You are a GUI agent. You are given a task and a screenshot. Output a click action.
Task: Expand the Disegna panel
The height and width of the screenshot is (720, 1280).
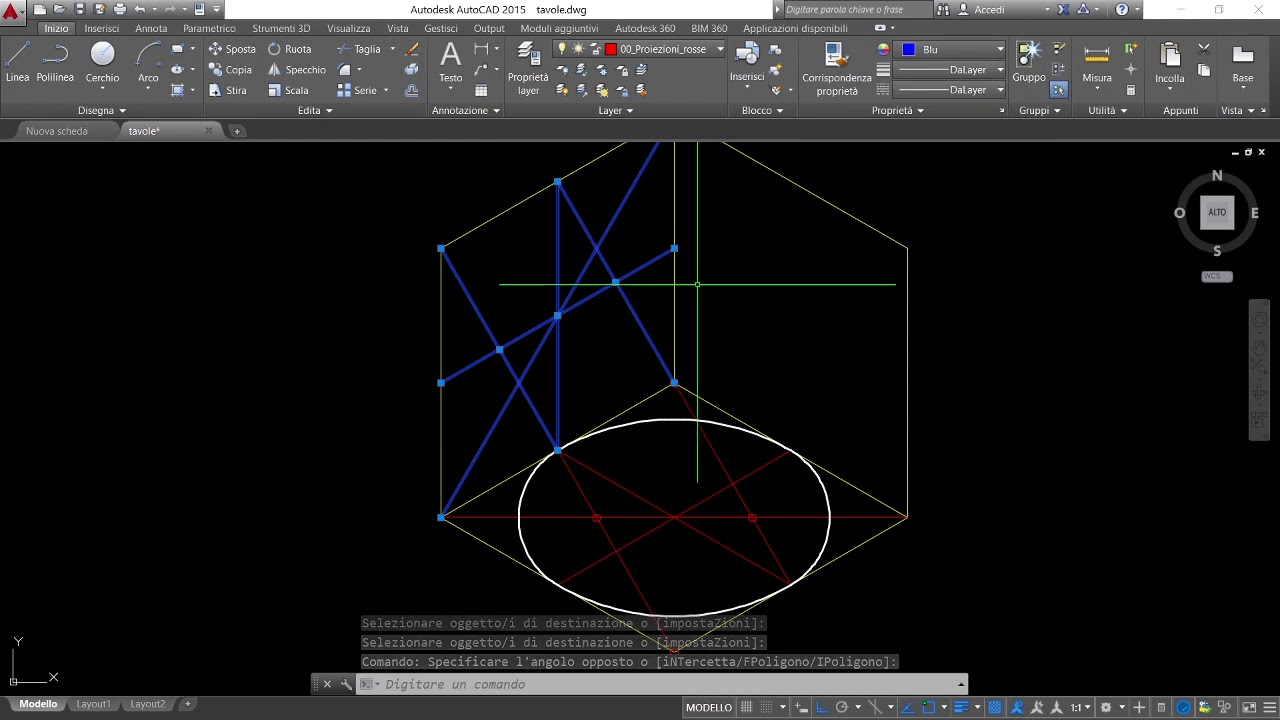coord(102,110)
